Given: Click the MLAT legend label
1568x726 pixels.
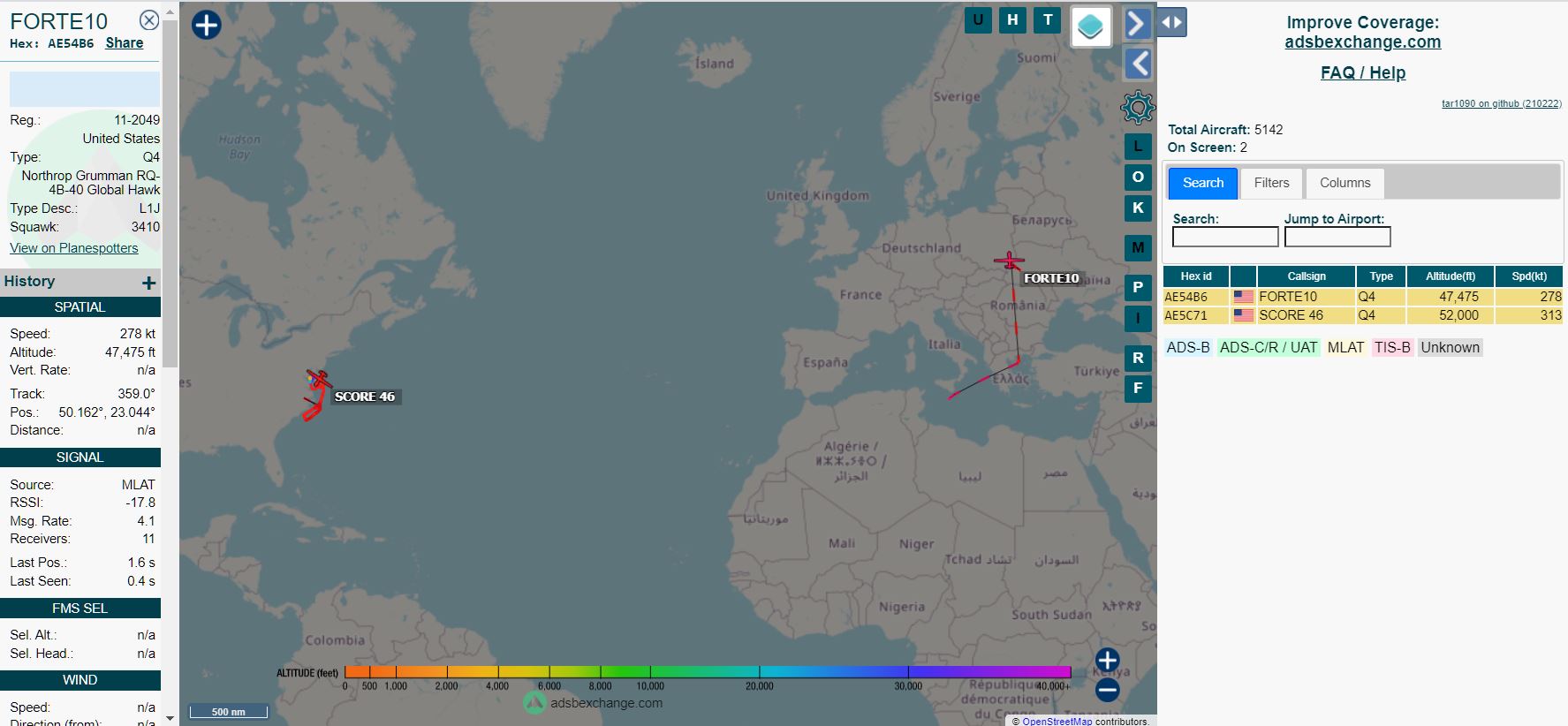Looking at the screenshot, I should point(1345,348).
